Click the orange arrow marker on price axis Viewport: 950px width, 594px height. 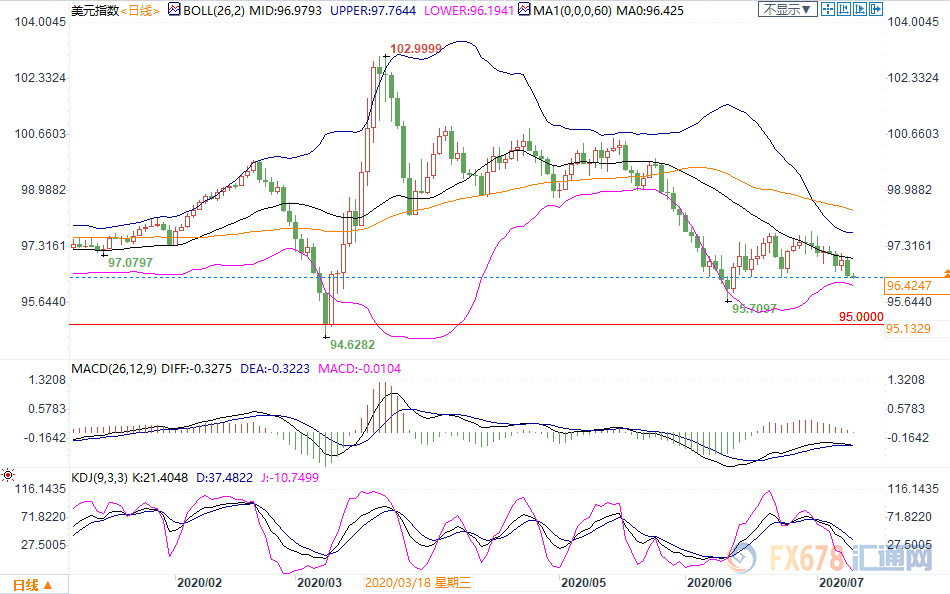pos(942,274)
